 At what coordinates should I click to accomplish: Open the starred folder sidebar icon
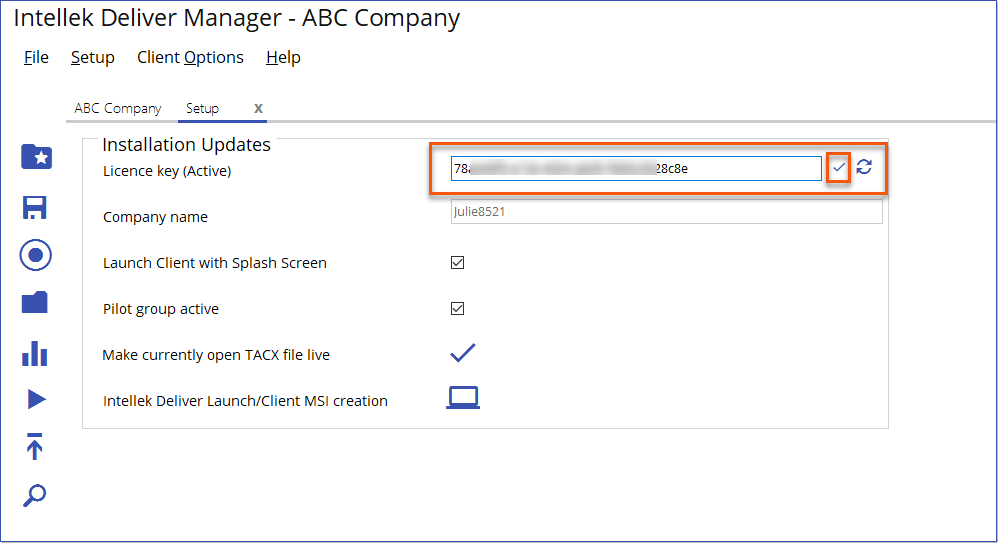tap(36, 157)
